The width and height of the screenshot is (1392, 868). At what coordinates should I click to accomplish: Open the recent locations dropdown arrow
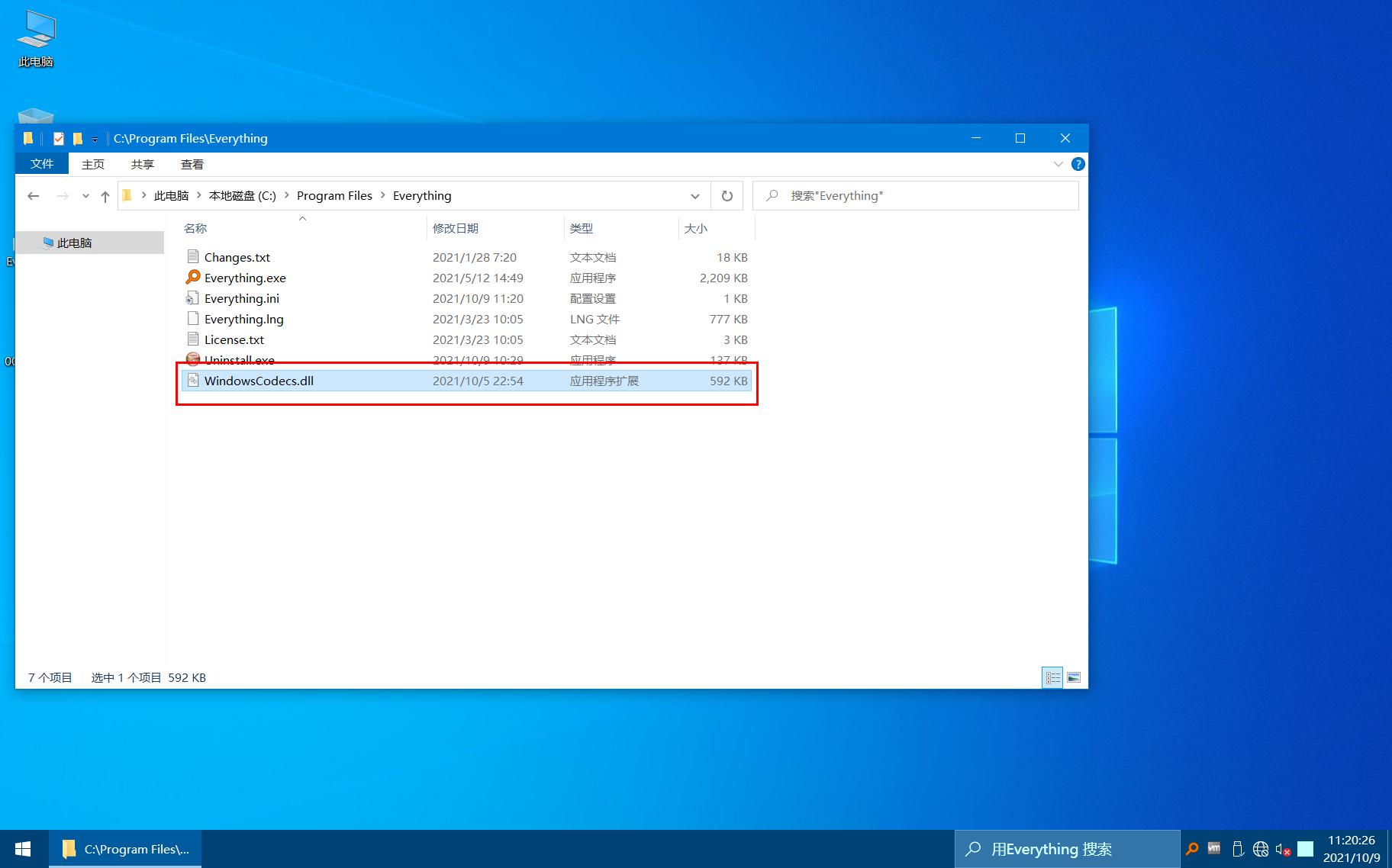point(85,196)
